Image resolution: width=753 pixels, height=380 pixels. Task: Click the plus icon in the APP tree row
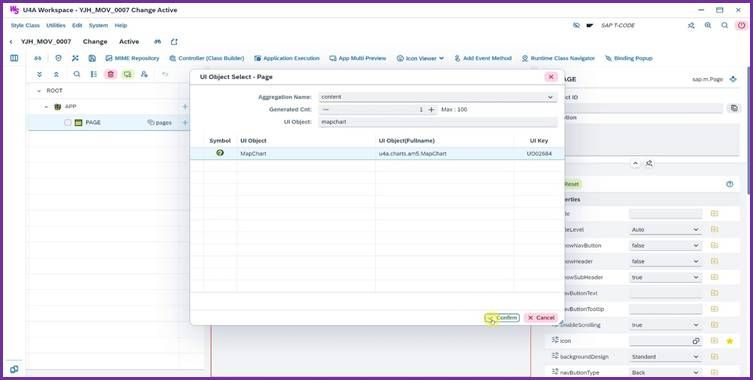[185, 107]
